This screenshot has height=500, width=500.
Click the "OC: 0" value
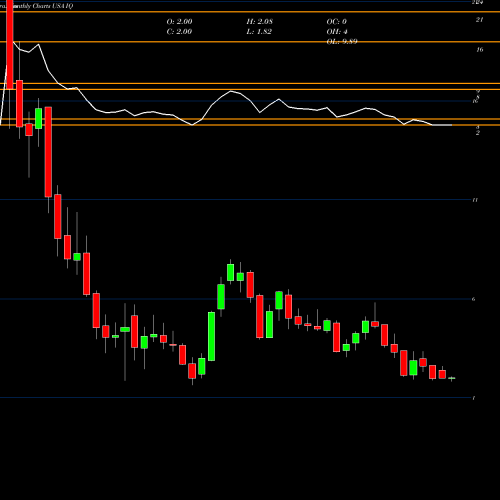point(337,22)
